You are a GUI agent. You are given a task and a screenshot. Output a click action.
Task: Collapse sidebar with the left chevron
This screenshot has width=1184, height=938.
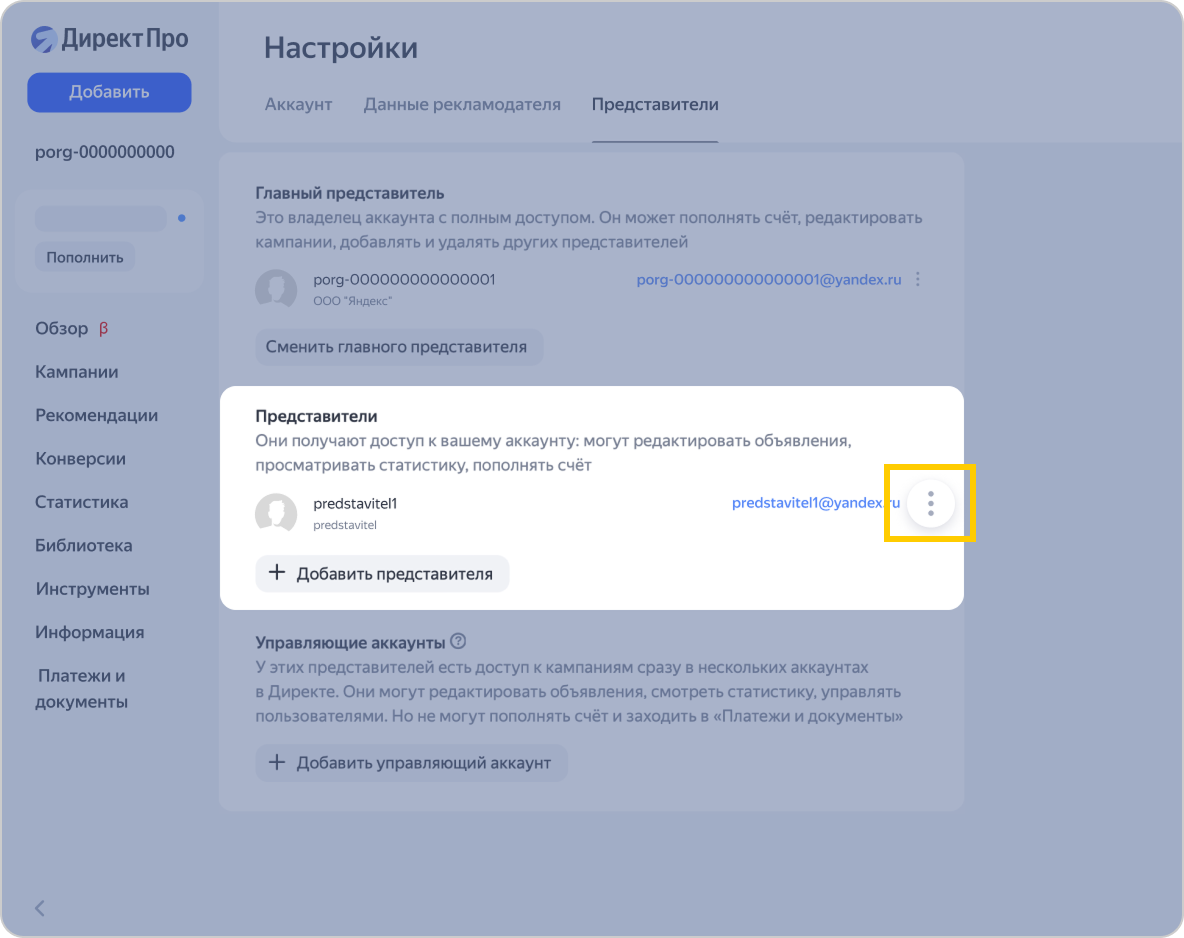coord(40,908)
